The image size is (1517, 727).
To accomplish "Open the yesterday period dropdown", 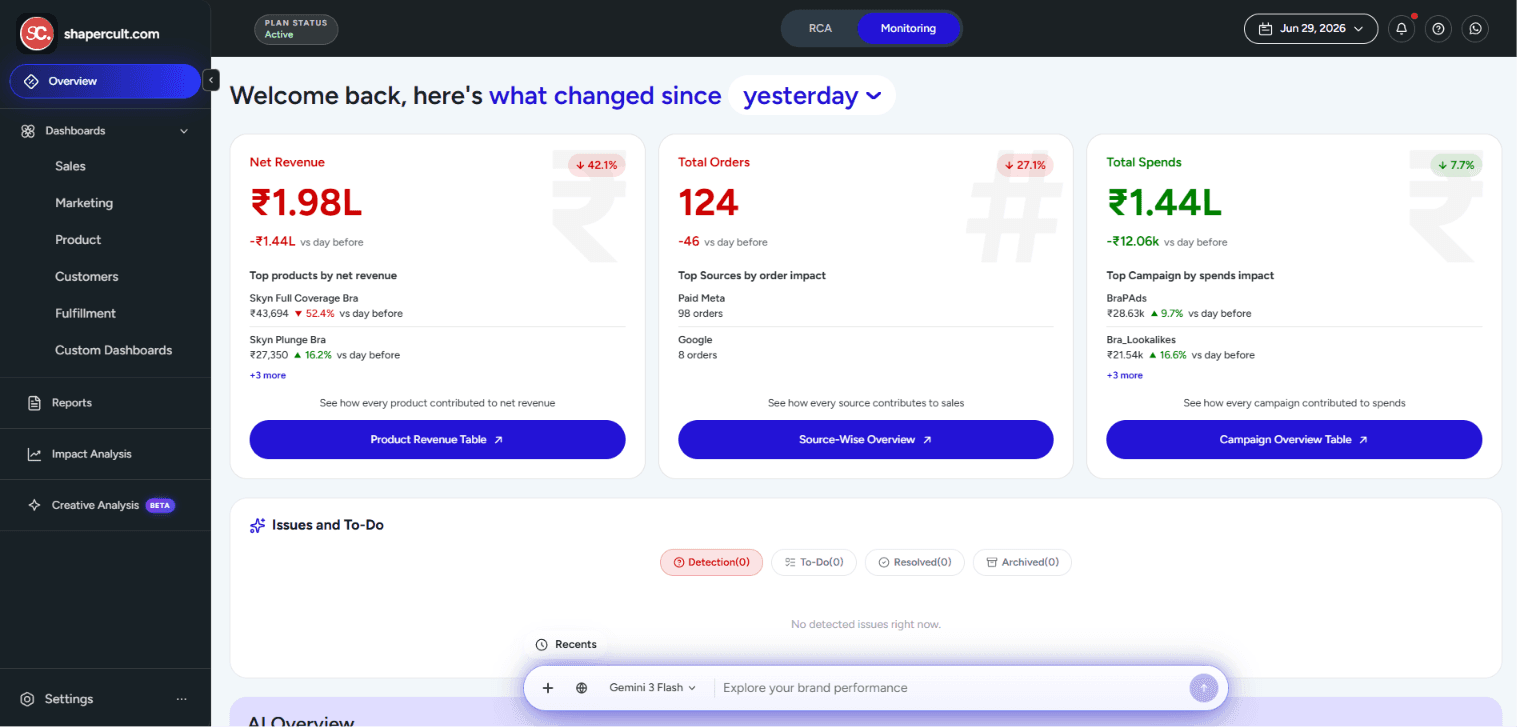I will [812, 96].
